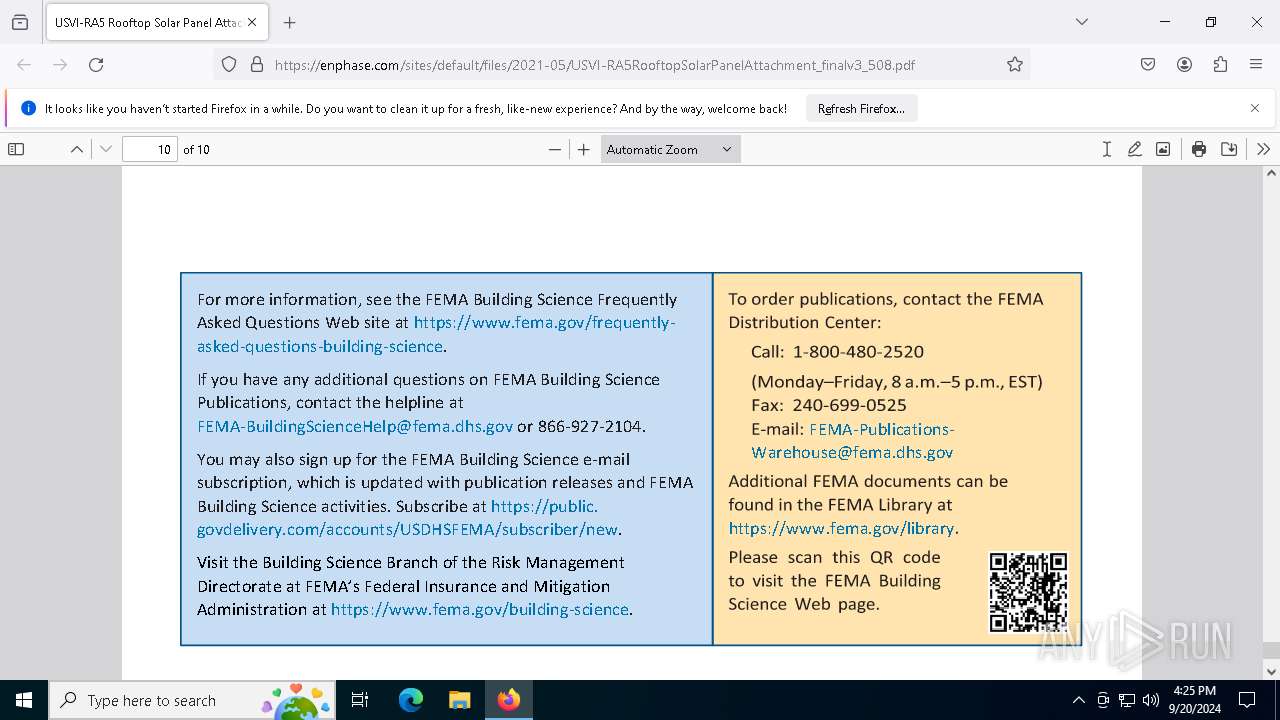
Task: Open the Firefox application menu
Action: (1256, 64)
